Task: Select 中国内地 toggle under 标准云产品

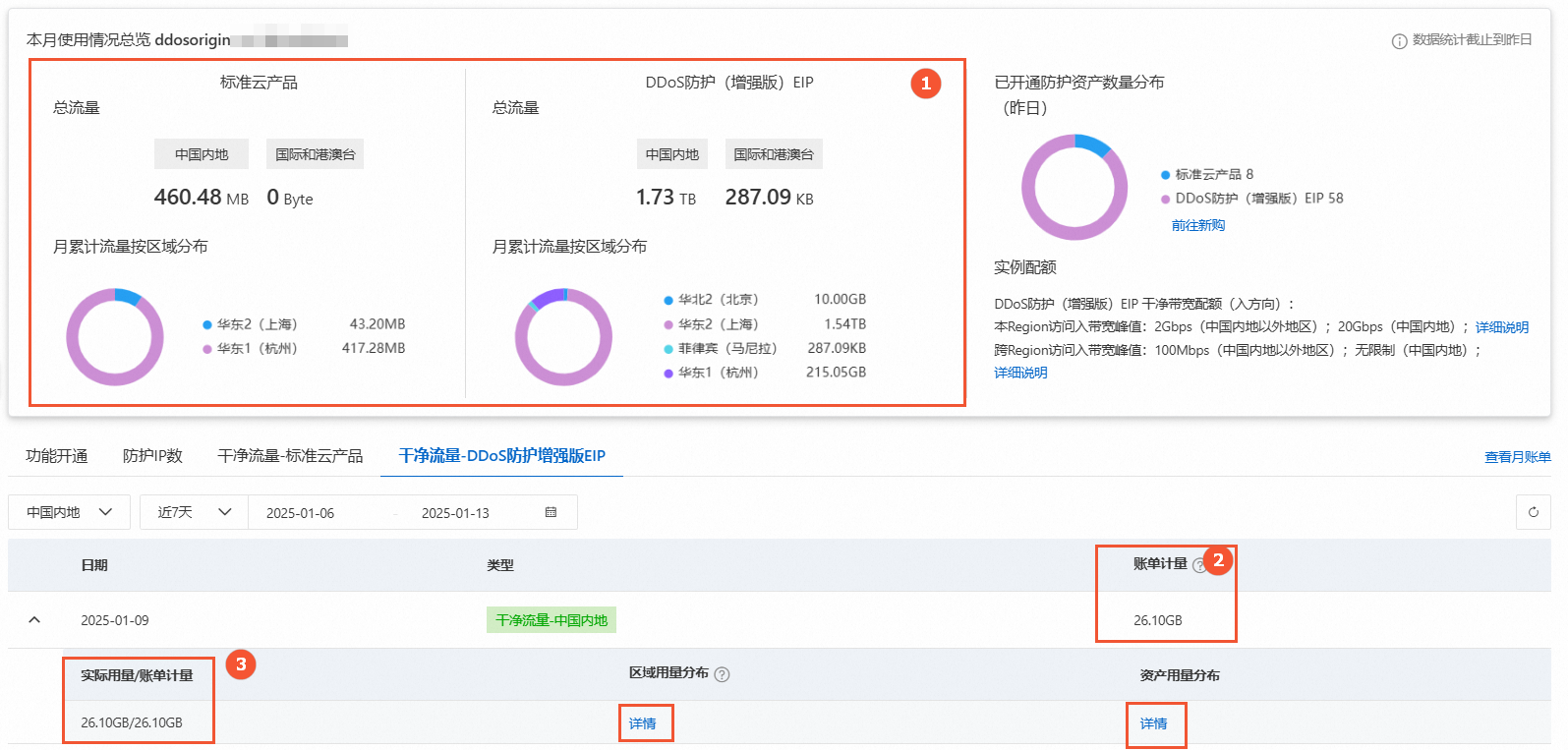Action: [202, 154]
